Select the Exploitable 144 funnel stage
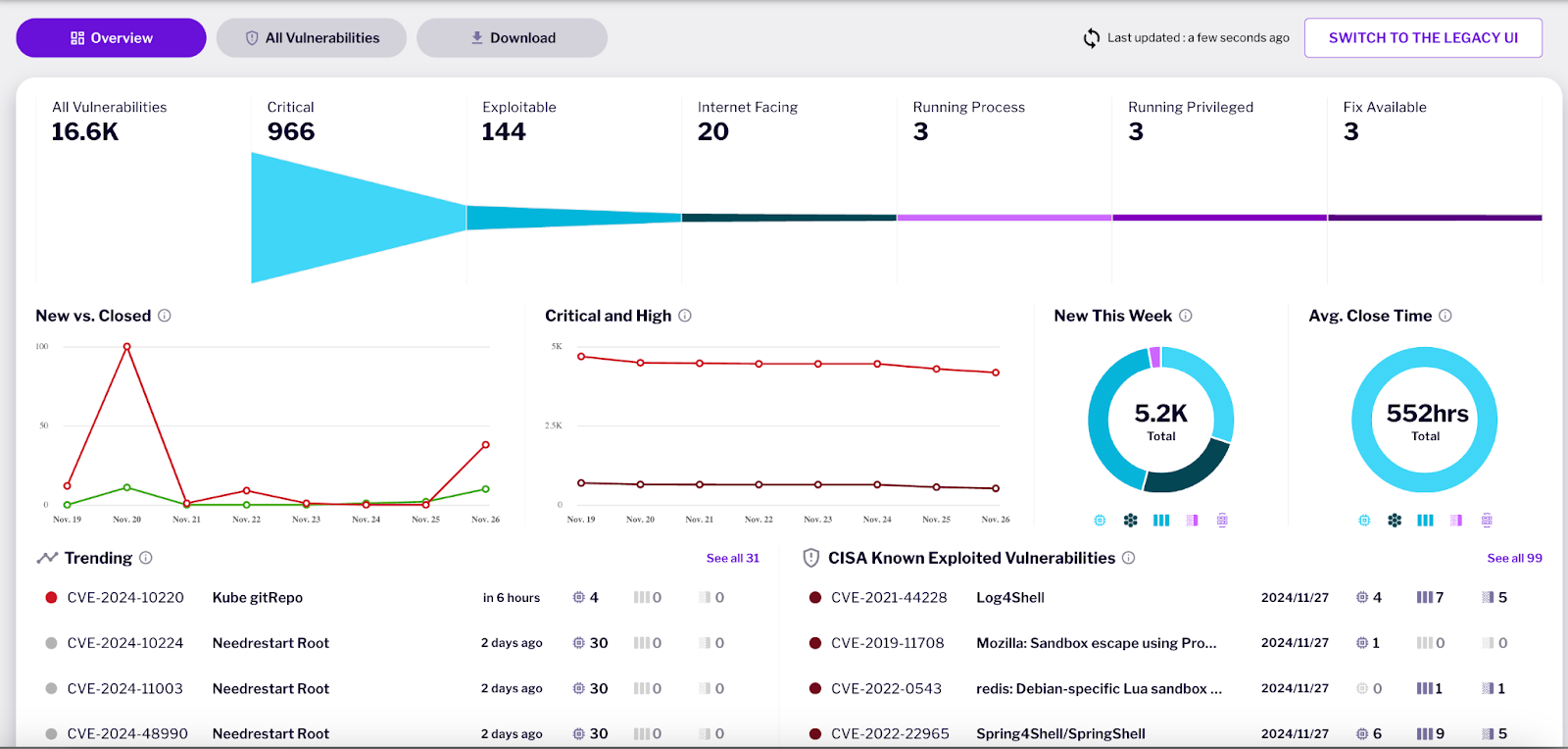The height and width of the screenshot is (749, 1568). (574, 189)
